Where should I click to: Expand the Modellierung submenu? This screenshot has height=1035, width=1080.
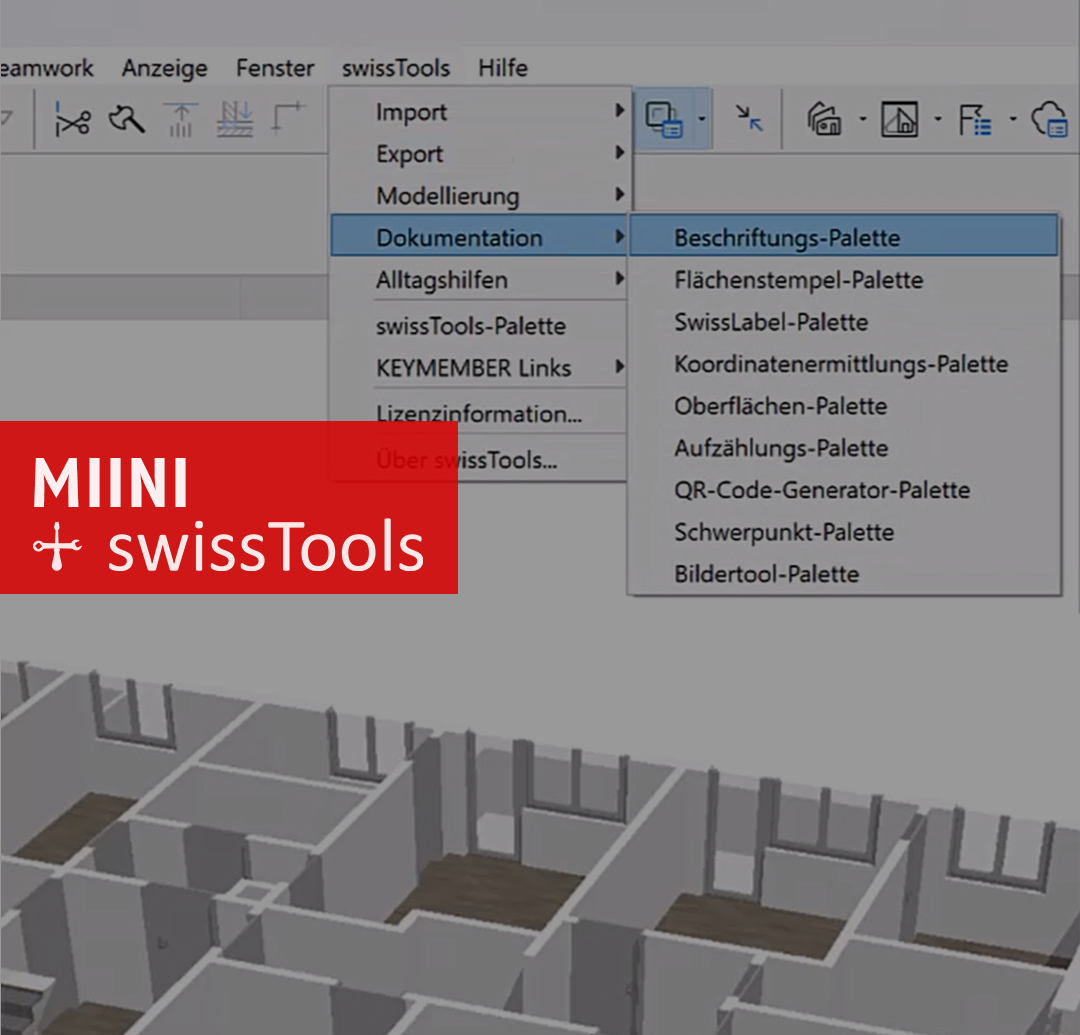[480, 196]
